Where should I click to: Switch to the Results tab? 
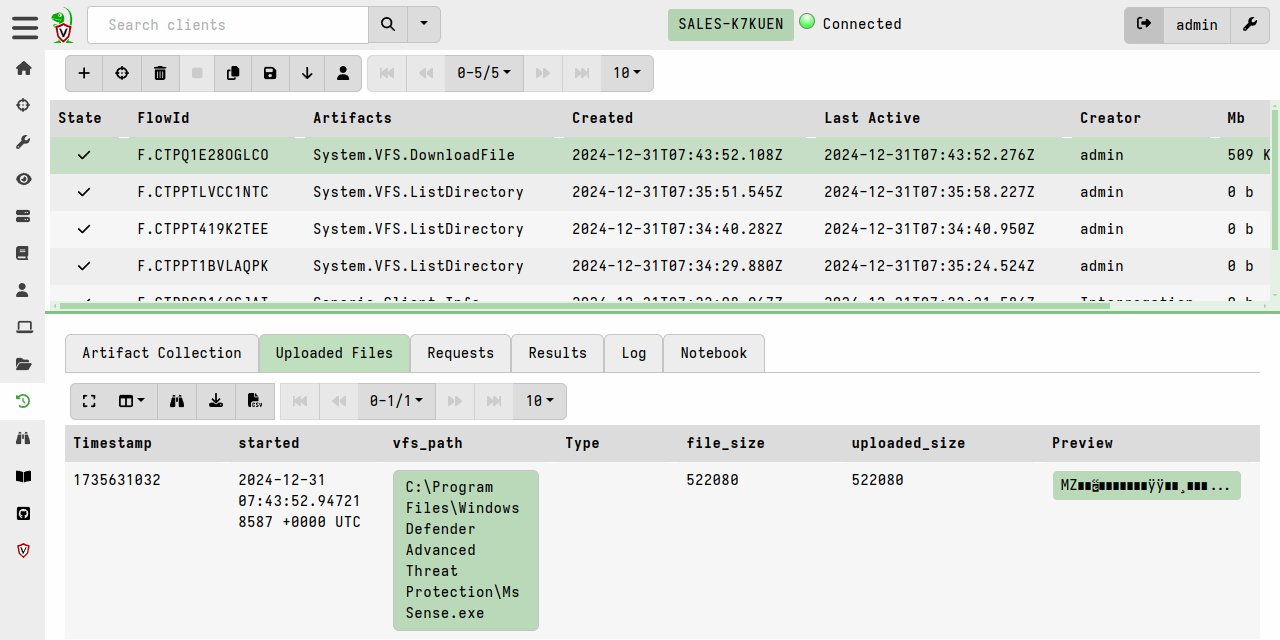pos(557,353)
